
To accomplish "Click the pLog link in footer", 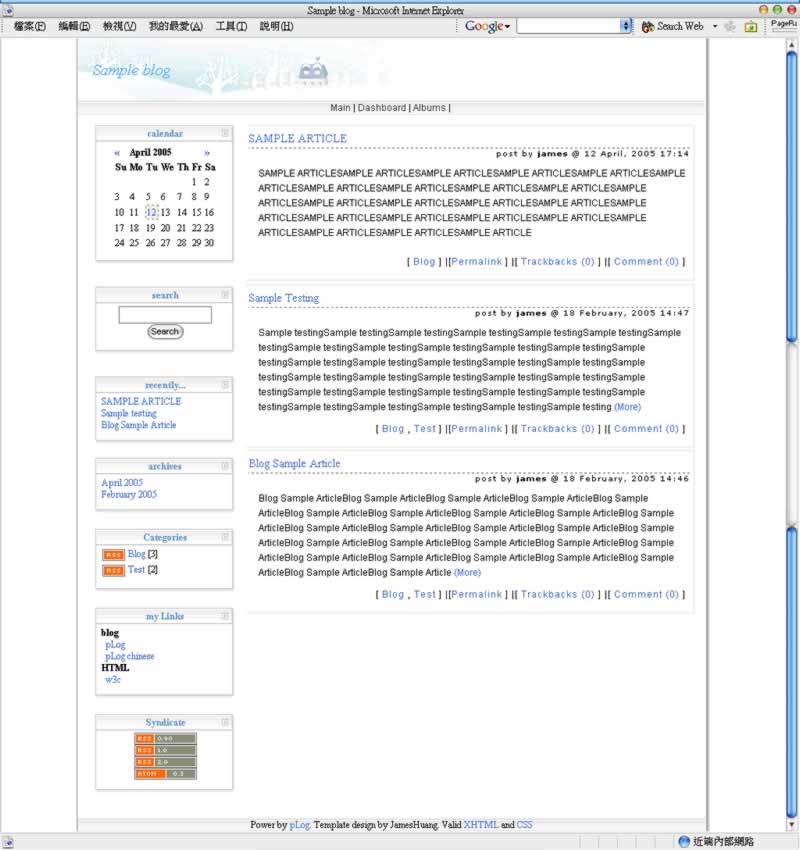I will click(x=299, y=825).
